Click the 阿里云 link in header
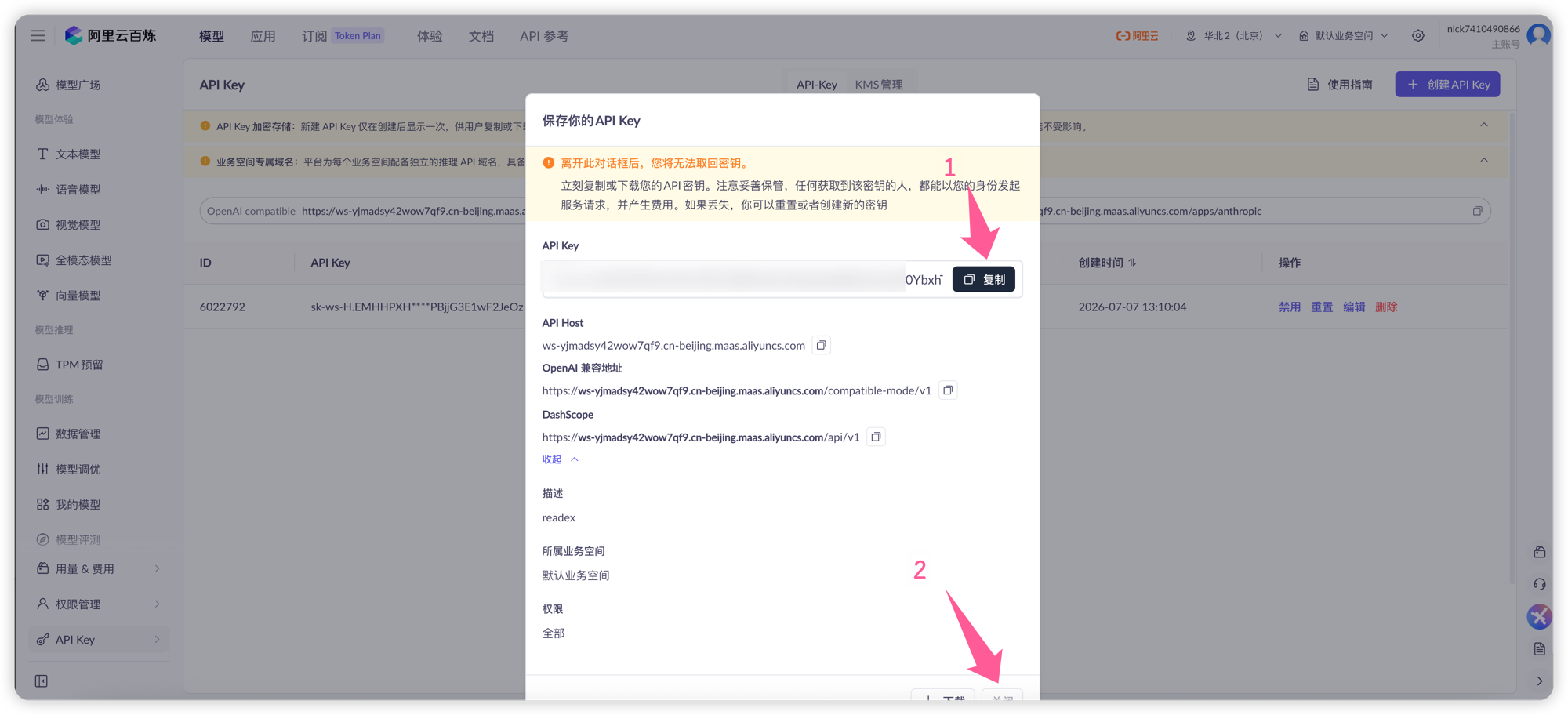1568x715 pixels. pyautogui.click(x=1137, y=36)
